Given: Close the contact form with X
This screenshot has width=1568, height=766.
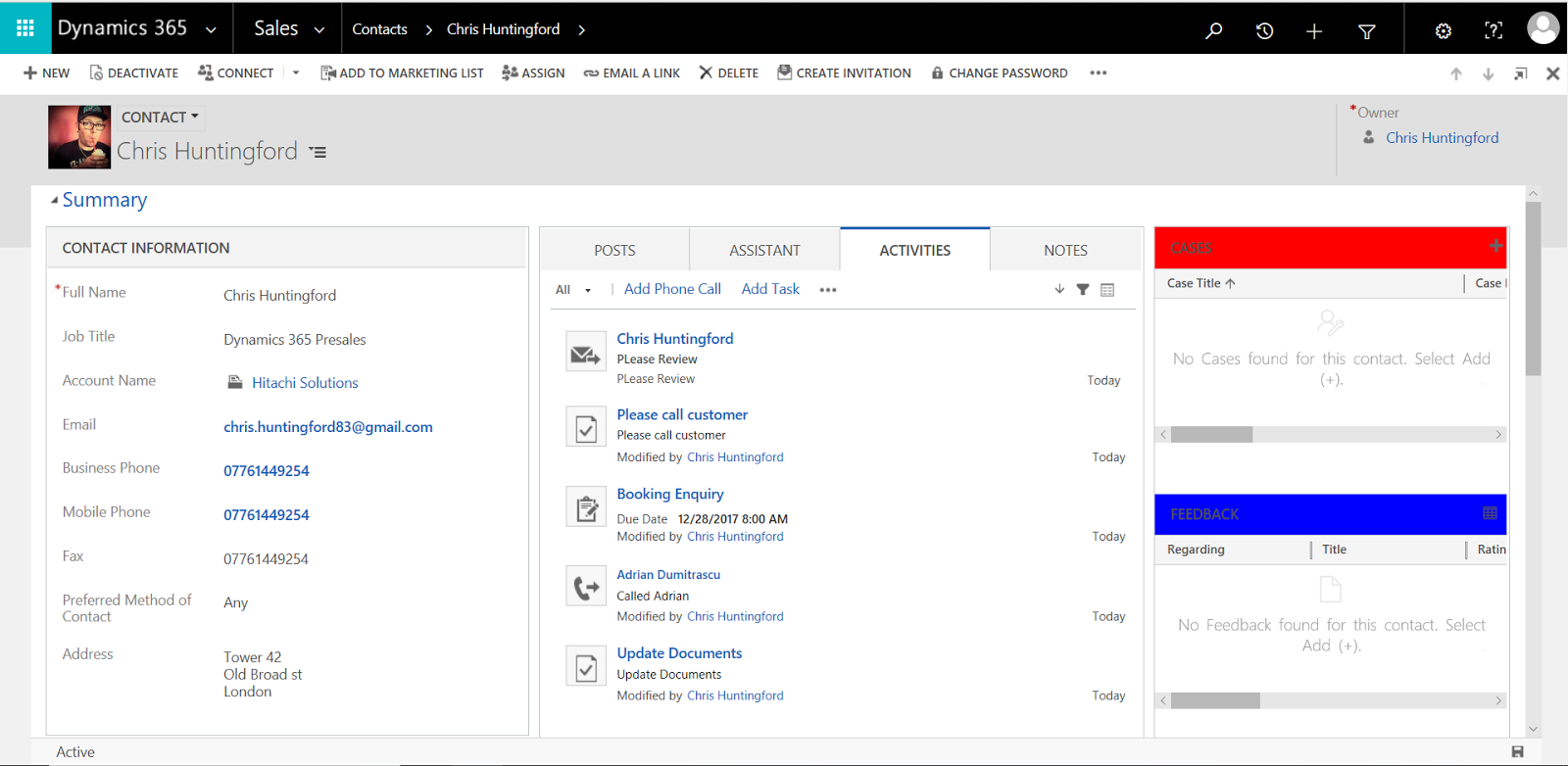Looking at the screenshot, I should click(x=1552, y=73).
